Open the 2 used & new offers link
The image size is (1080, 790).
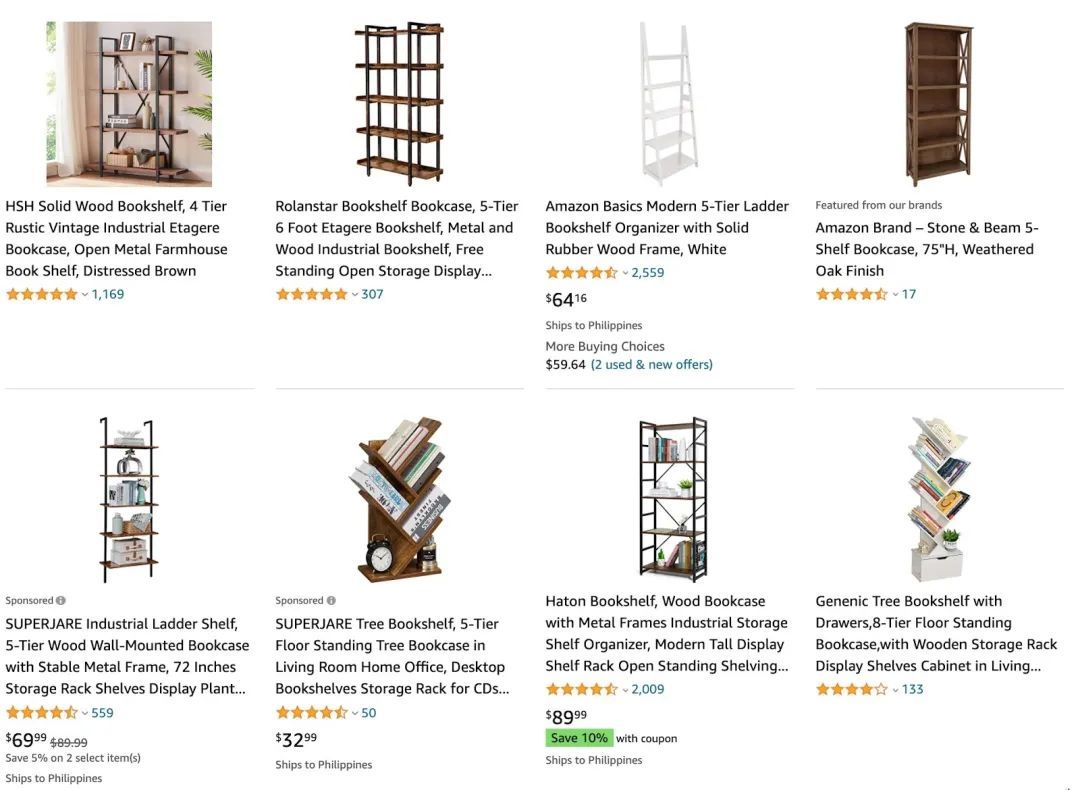click(x=651, y=365)
